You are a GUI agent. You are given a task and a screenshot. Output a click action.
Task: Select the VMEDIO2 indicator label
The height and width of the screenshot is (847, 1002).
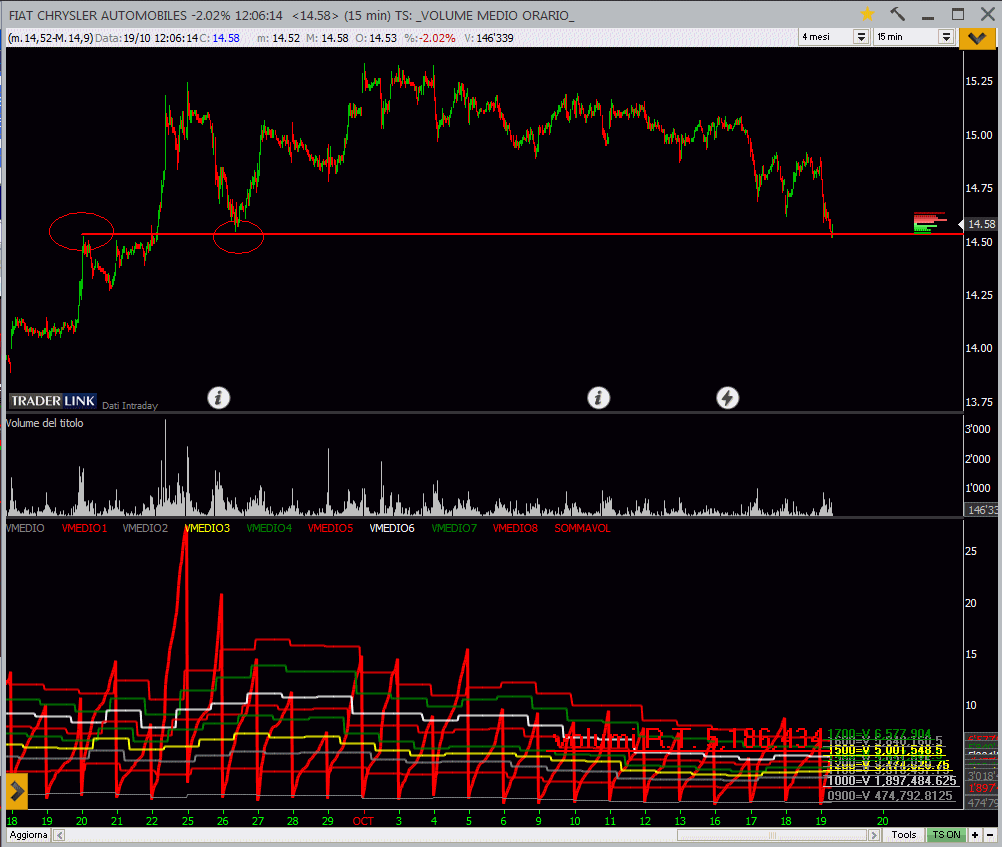click(x=145, y=528)
